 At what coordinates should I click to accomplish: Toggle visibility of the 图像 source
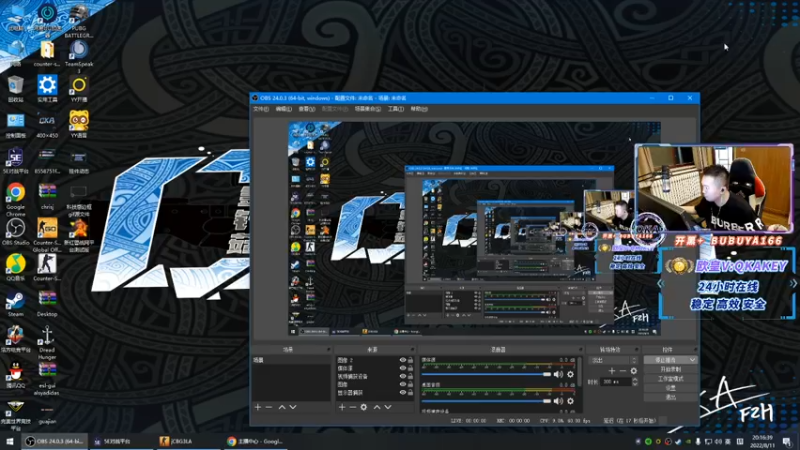tap(403, 385)
